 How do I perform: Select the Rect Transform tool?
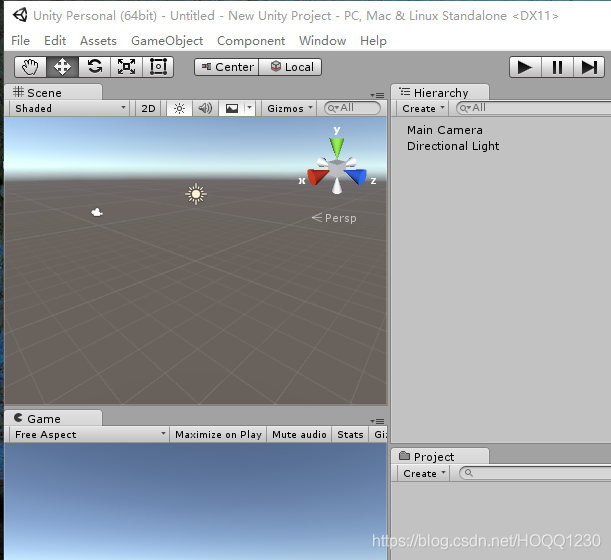coord(158,67)
